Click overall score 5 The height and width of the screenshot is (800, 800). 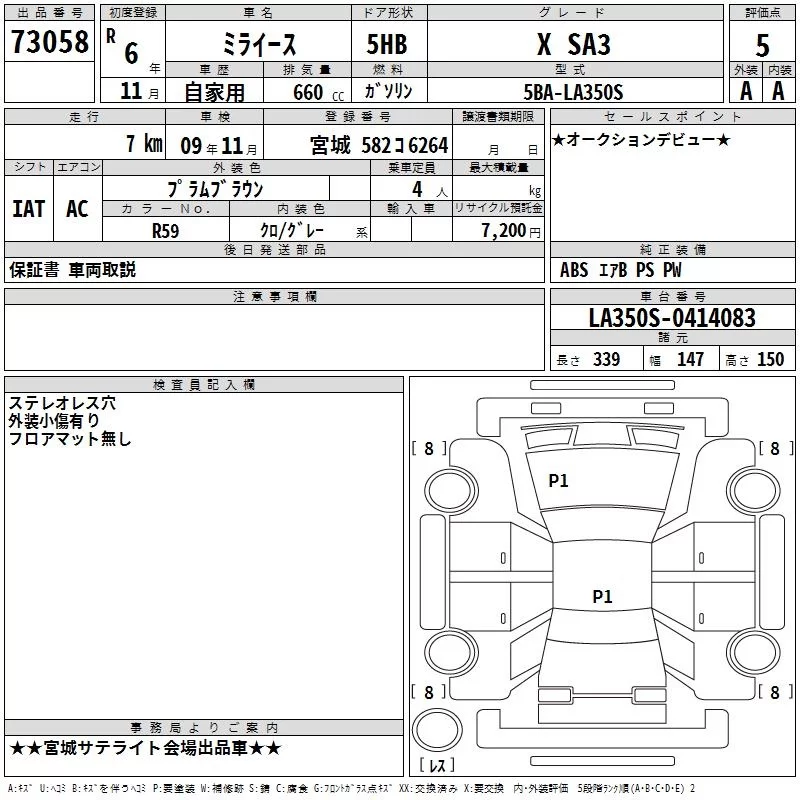[762, 45]
